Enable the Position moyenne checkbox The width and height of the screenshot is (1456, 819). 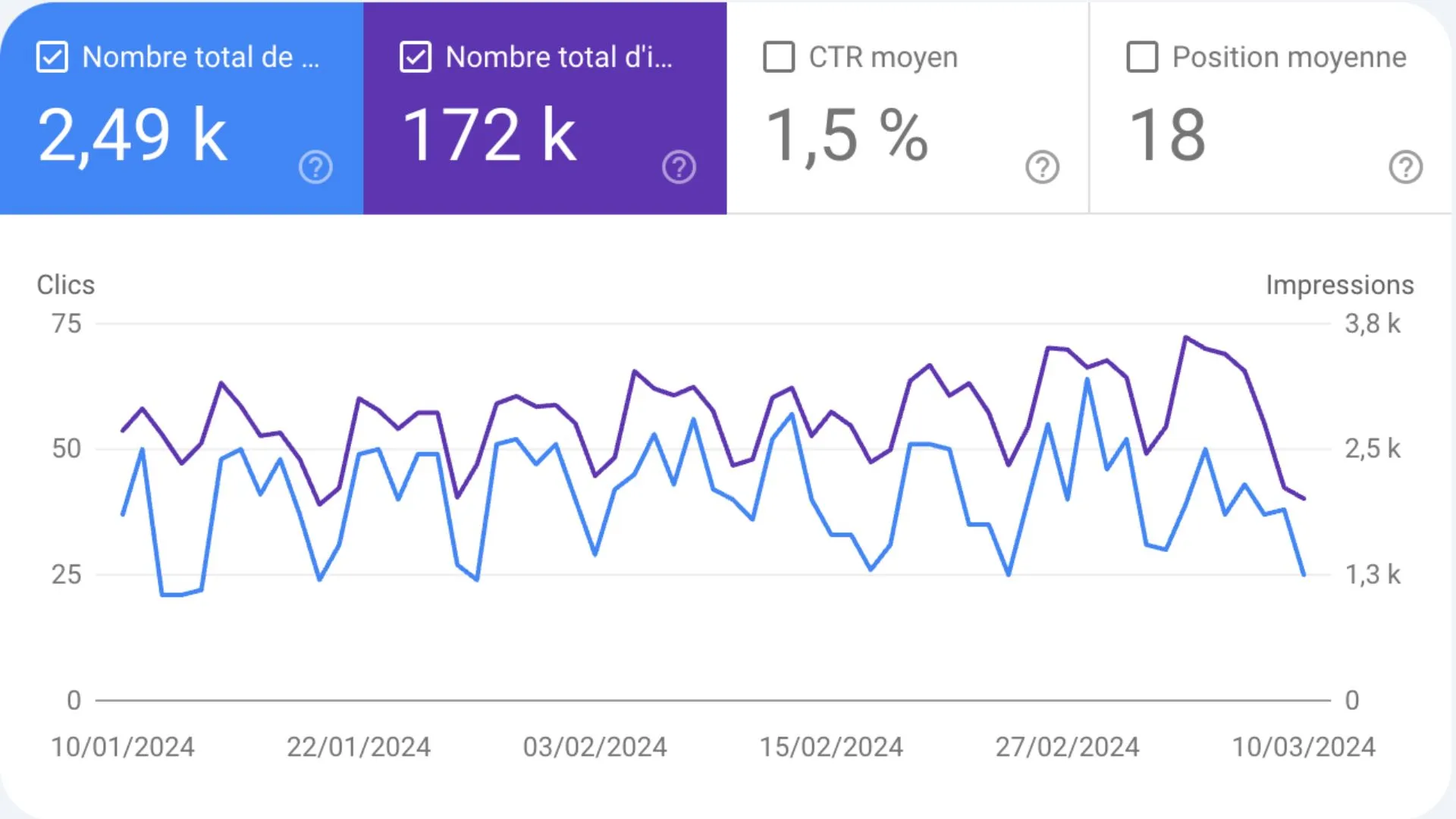(x=1141, y=56)
